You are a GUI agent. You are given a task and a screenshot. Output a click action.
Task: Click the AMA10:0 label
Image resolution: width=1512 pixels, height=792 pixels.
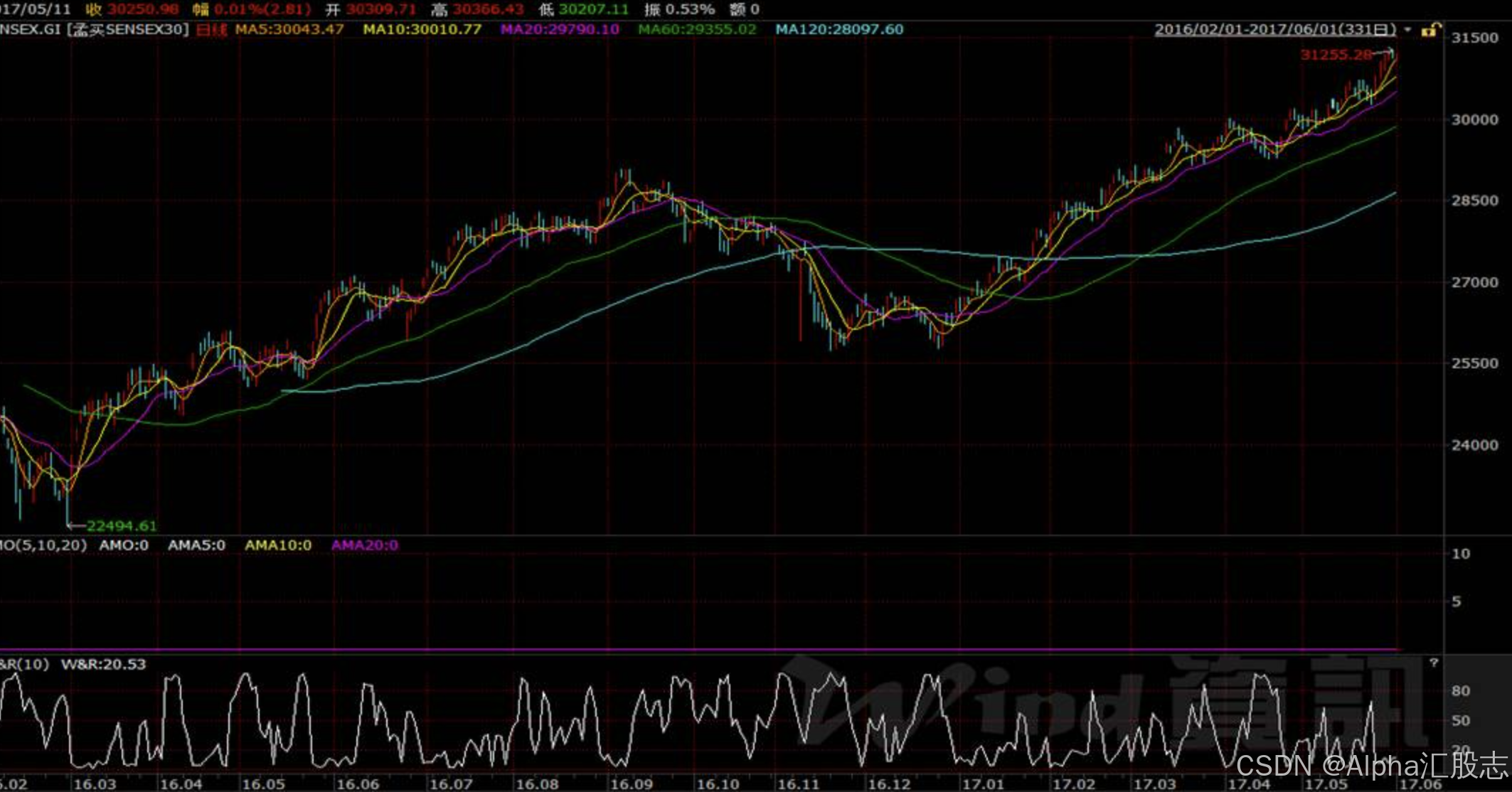coord(278,545)
